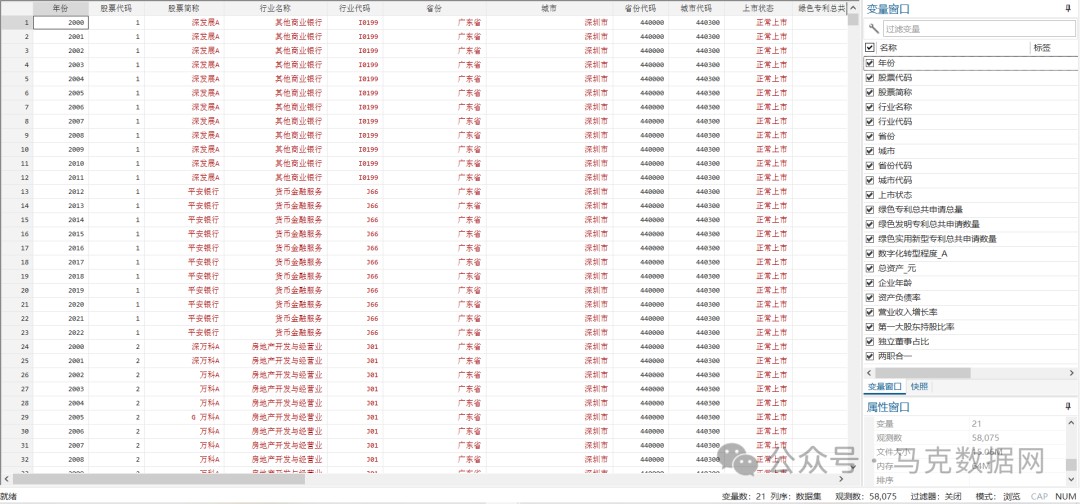The height and width of the screenshot is (504, 1080).
Task: Uncheck the 省份代码 variable checkbox
Action: click(869, 166)
